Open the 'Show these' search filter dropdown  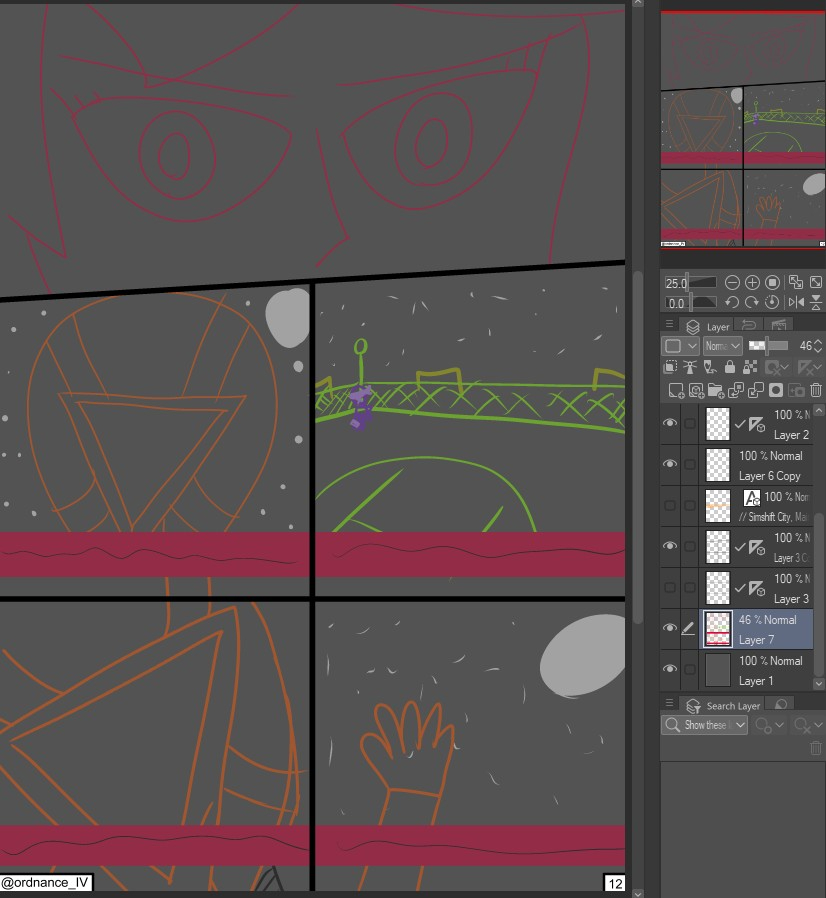[705, 725]
